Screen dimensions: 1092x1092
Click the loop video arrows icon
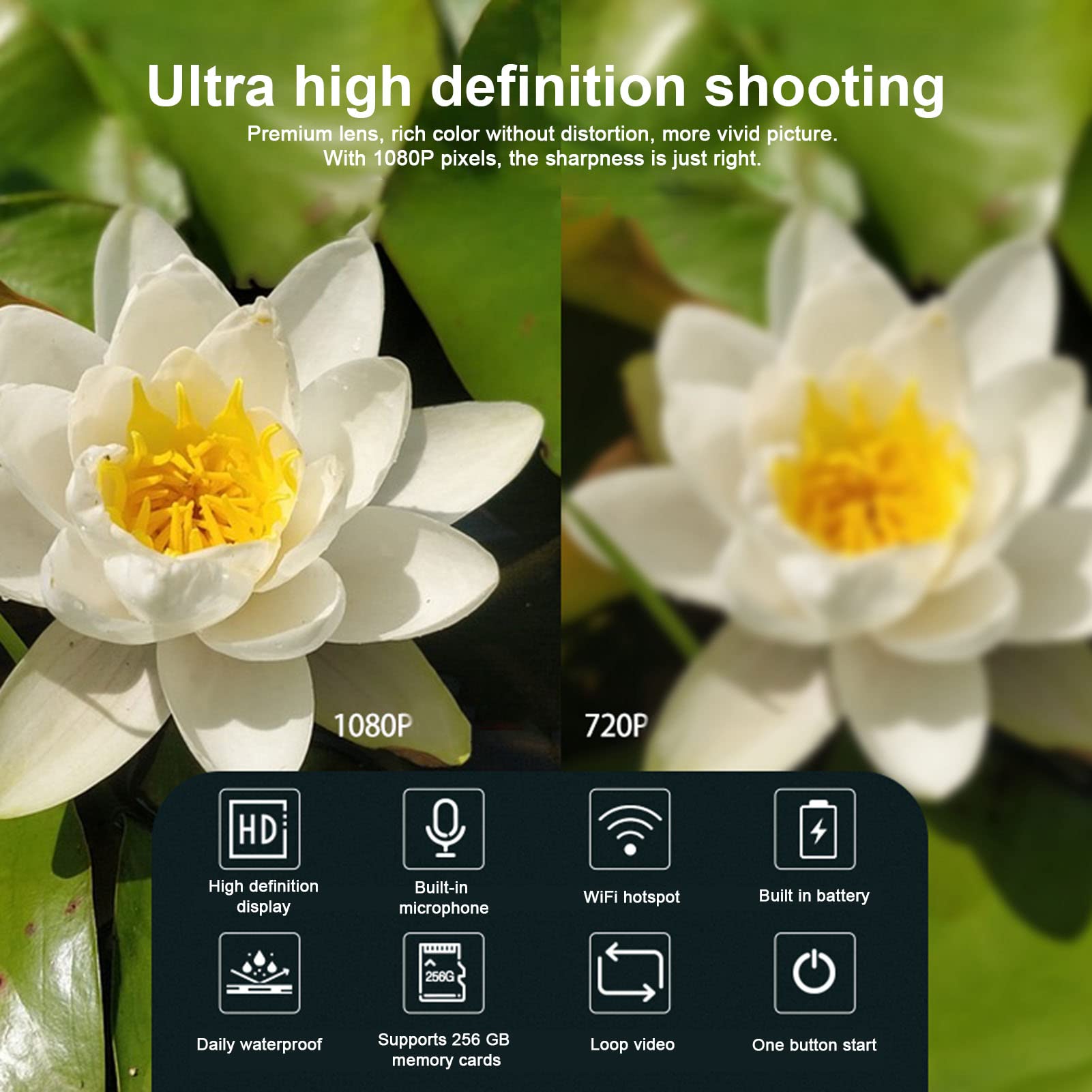pos(630,973)
